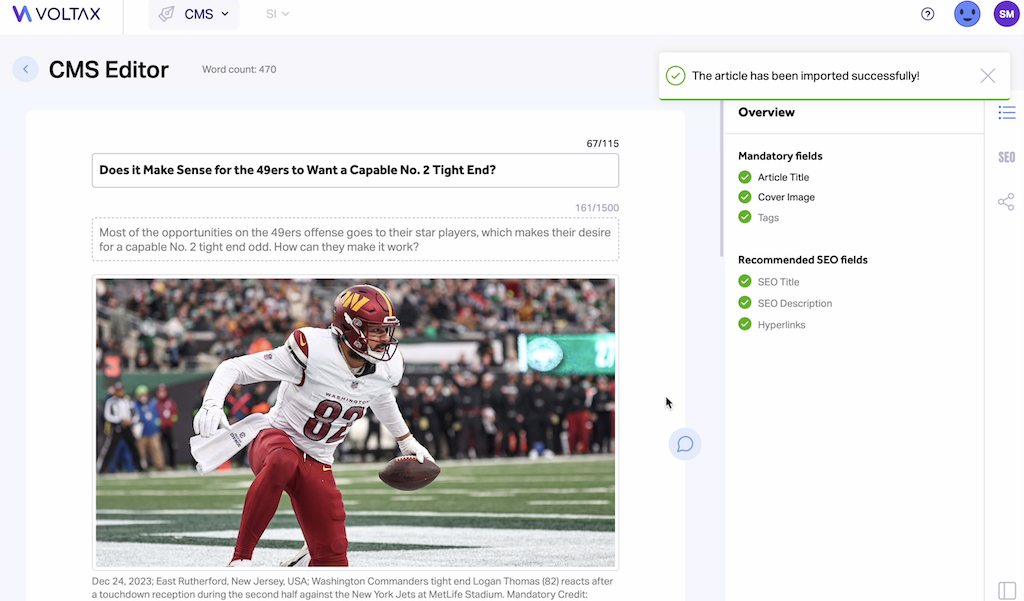
Task: Click the 67/115 title character counter
Action: 602,144
